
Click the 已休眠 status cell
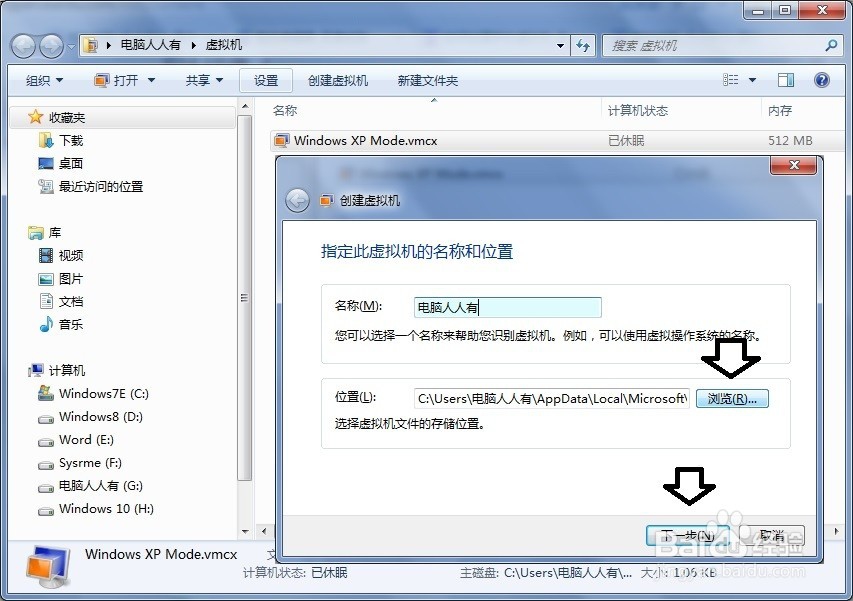626,141
